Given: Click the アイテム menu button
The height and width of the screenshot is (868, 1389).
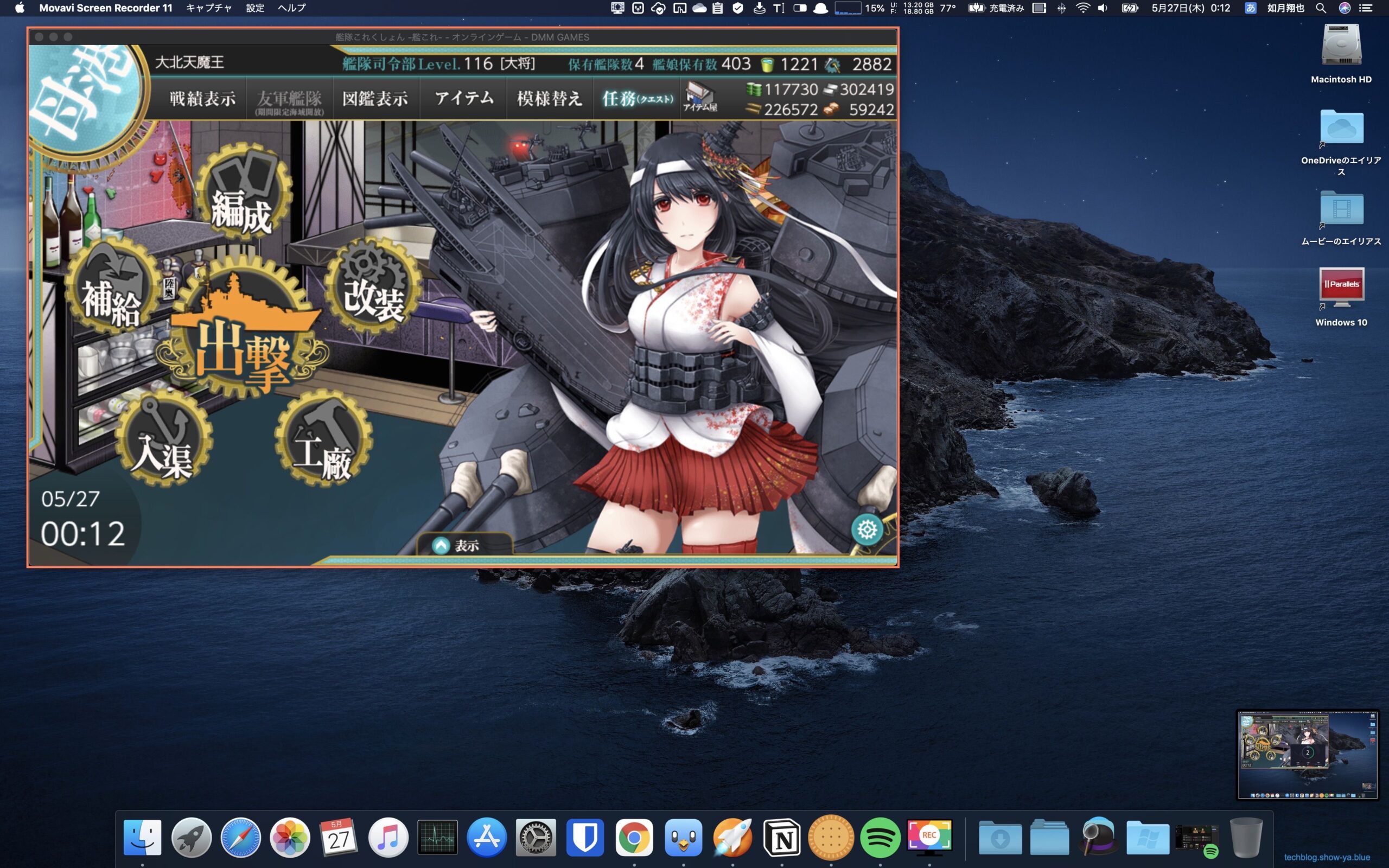Looking at the screenshot, I should (x=464, y=99).
